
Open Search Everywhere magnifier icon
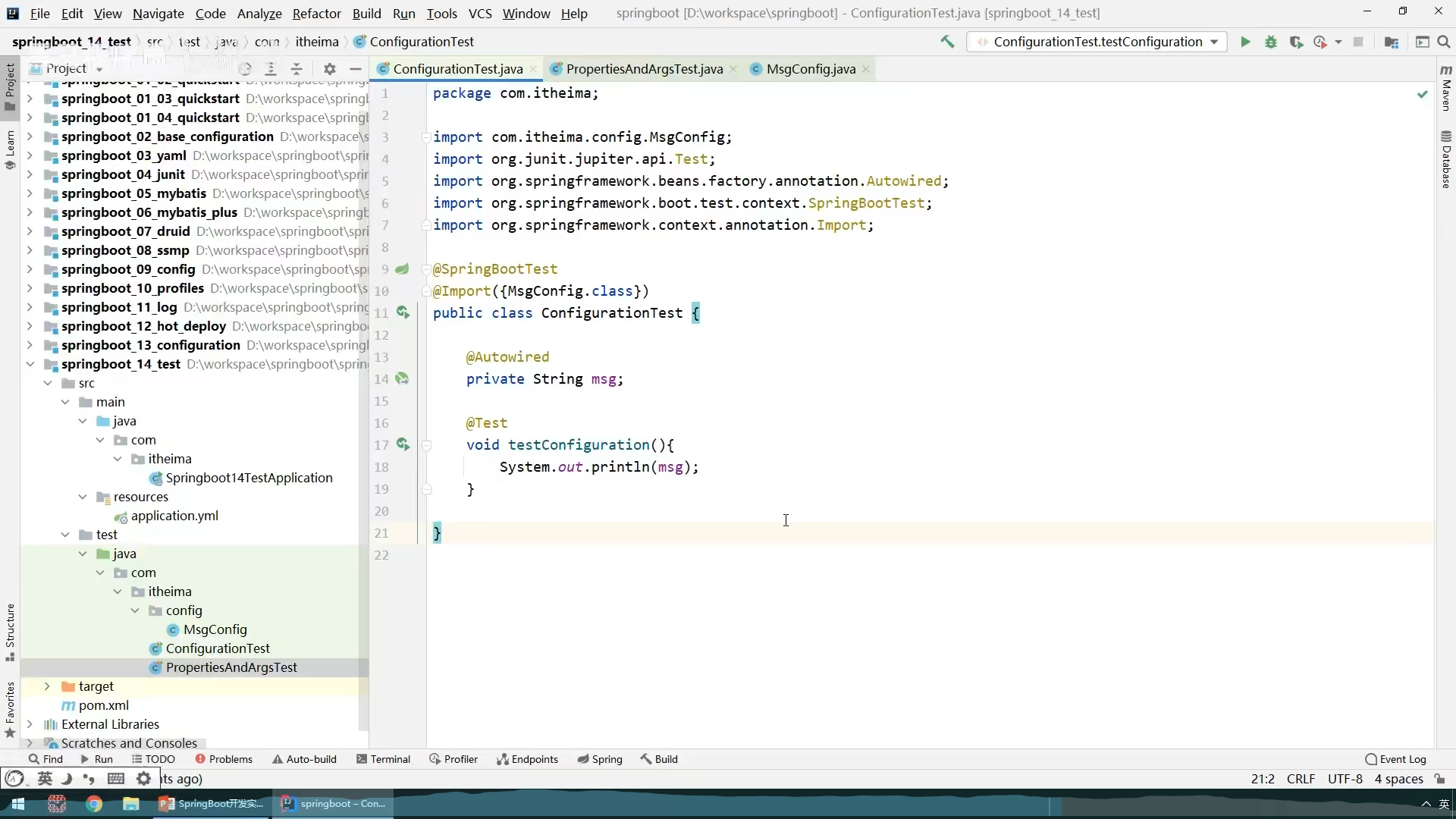tap(1444, 42)
